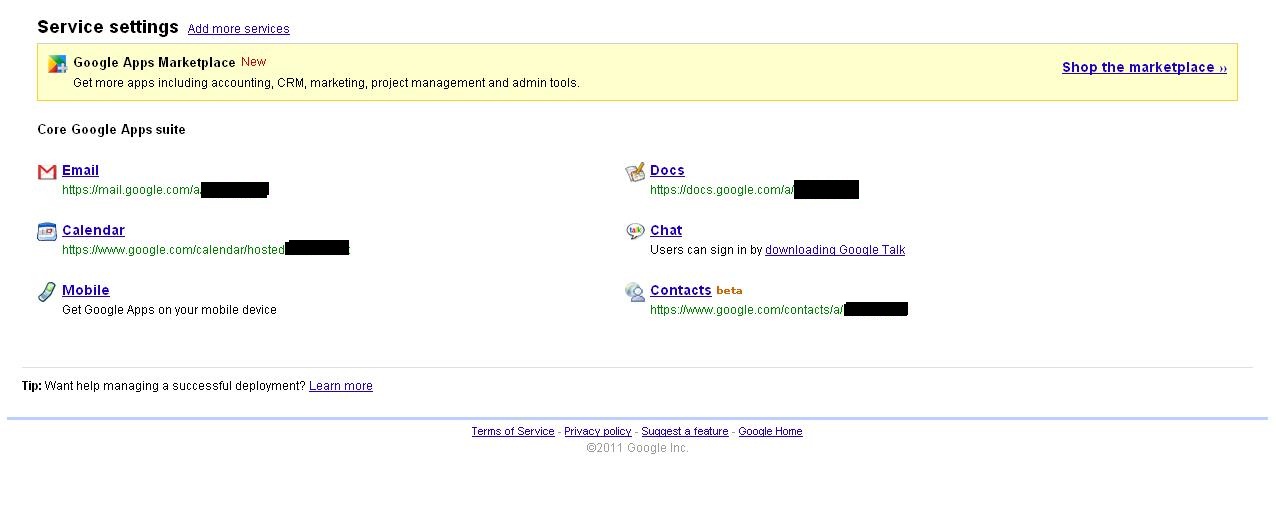Screen dimensions: 1276x525
Task: Click Shop the marketplace link
Action: pos(1145,67)
